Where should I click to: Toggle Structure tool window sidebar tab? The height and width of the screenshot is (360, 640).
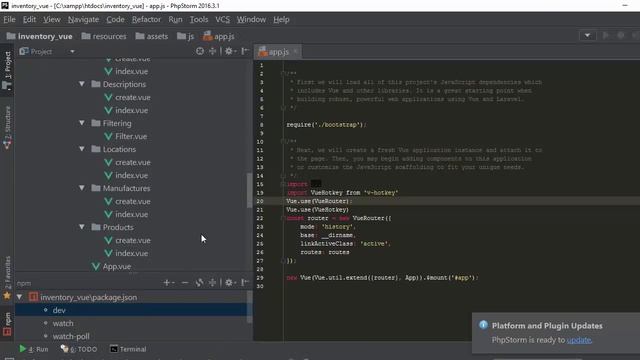(x=7, y=127)
